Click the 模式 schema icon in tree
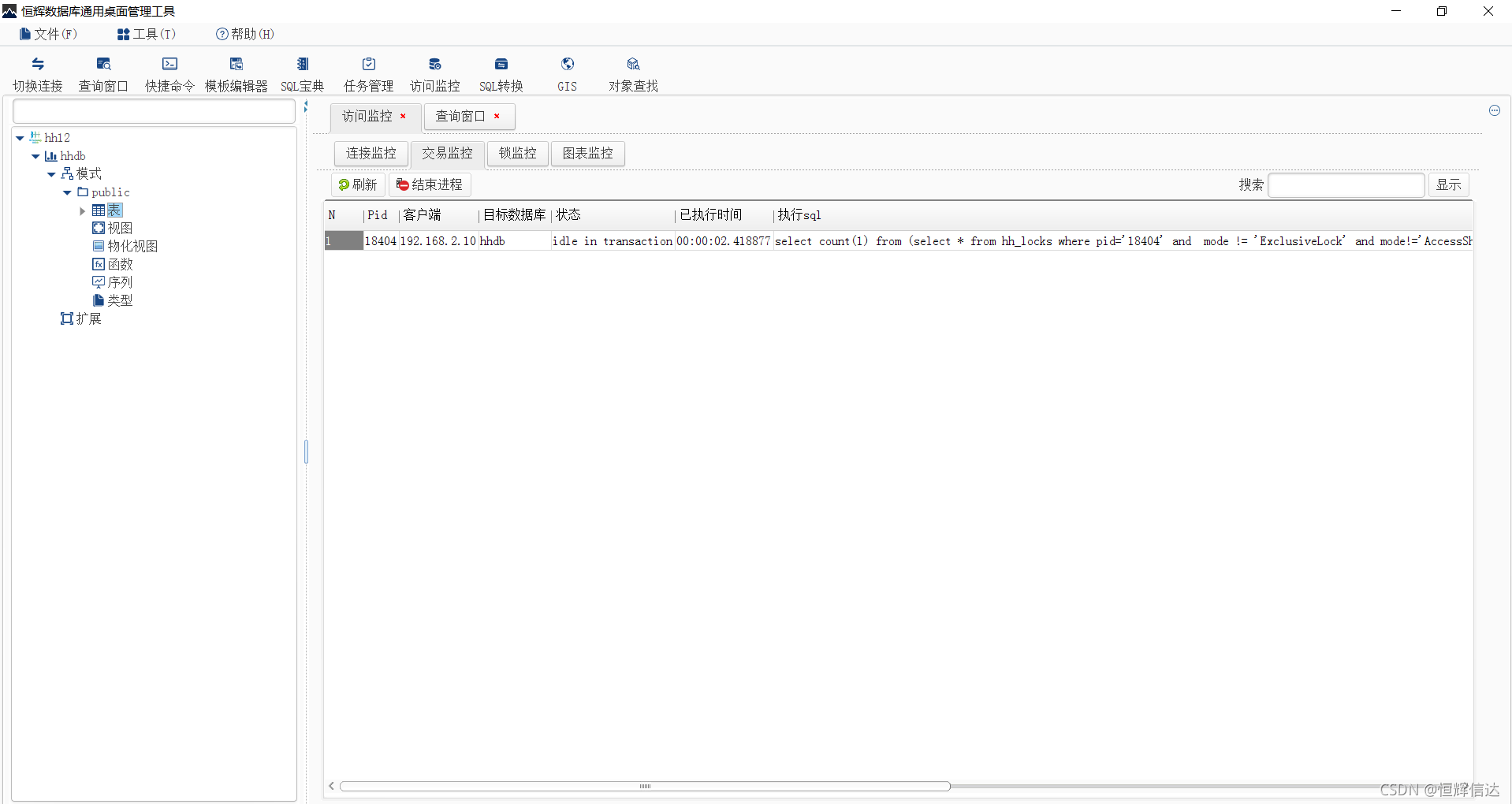 [67, 173]
